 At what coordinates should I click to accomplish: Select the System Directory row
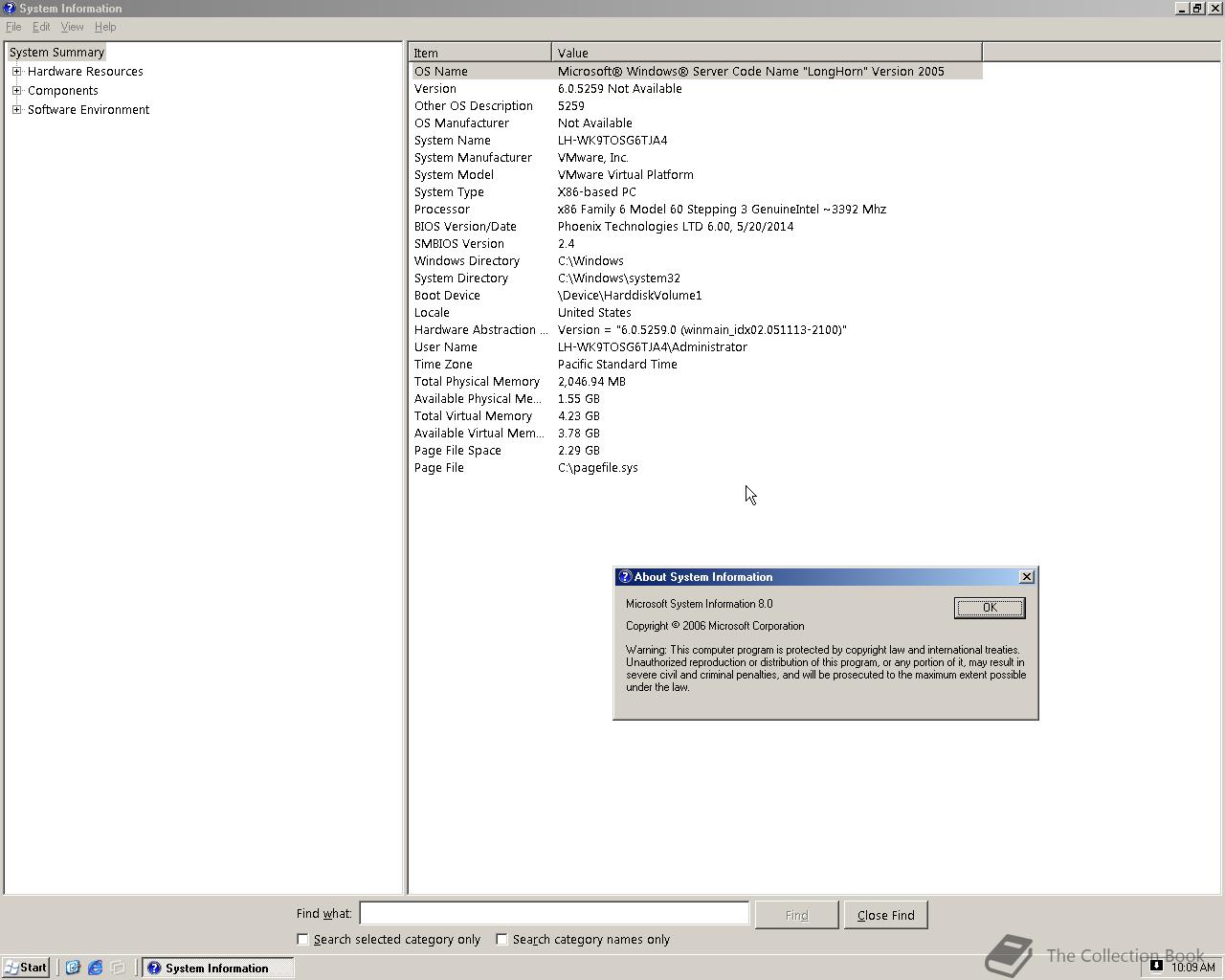(x=697, y=278)
